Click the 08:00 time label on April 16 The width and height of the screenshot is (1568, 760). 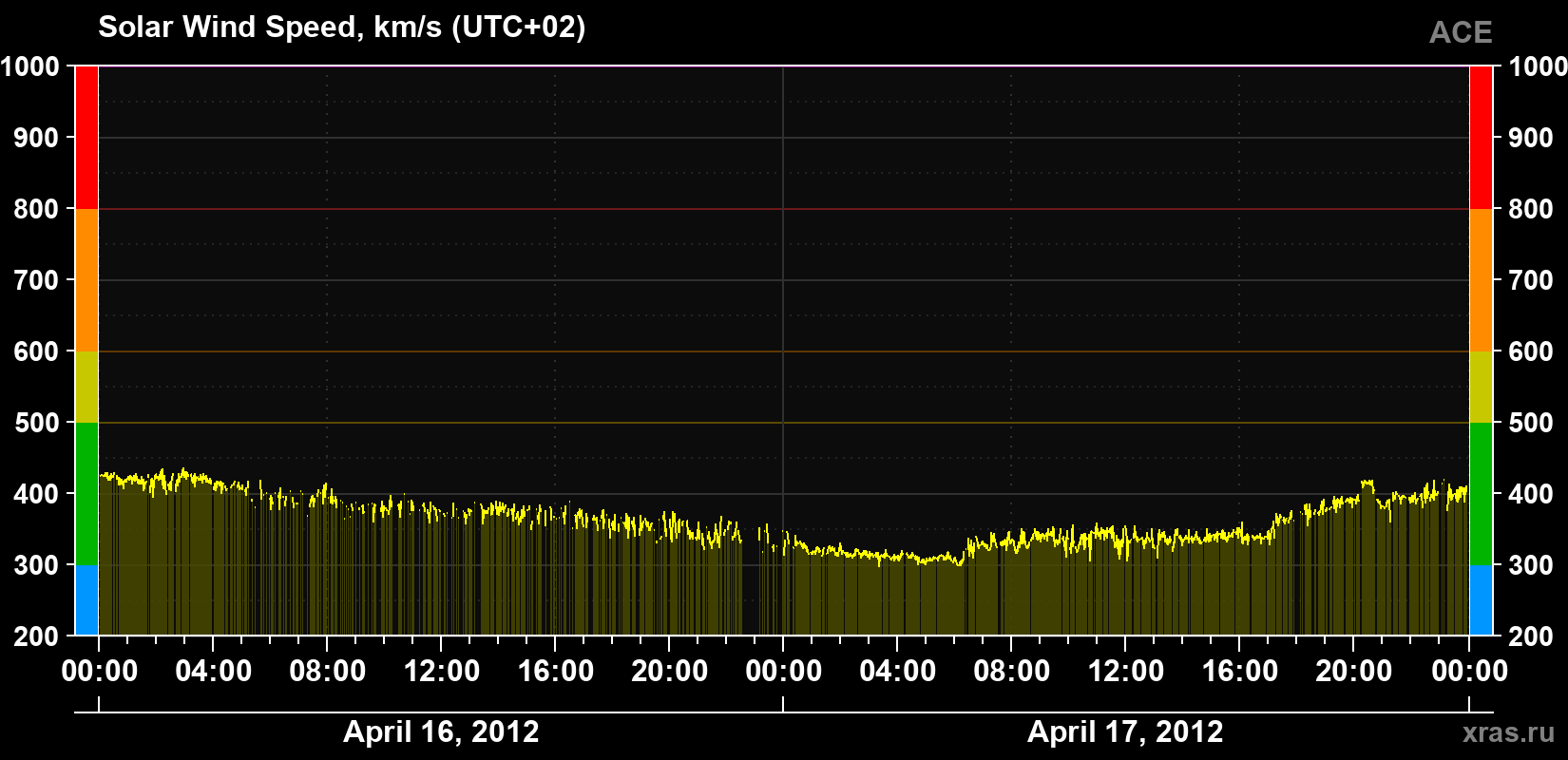(x=327, y=672)
